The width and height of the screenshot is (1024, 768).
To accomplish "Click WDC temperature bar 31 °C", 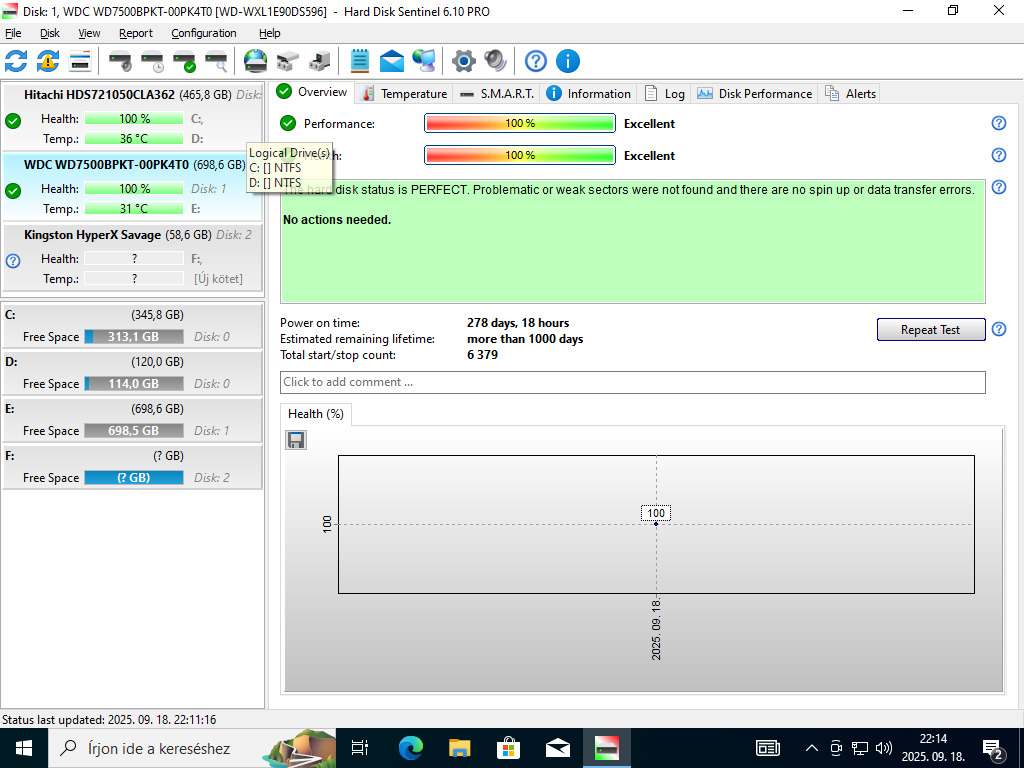I will pyautogui.click(x=134, y=209).
